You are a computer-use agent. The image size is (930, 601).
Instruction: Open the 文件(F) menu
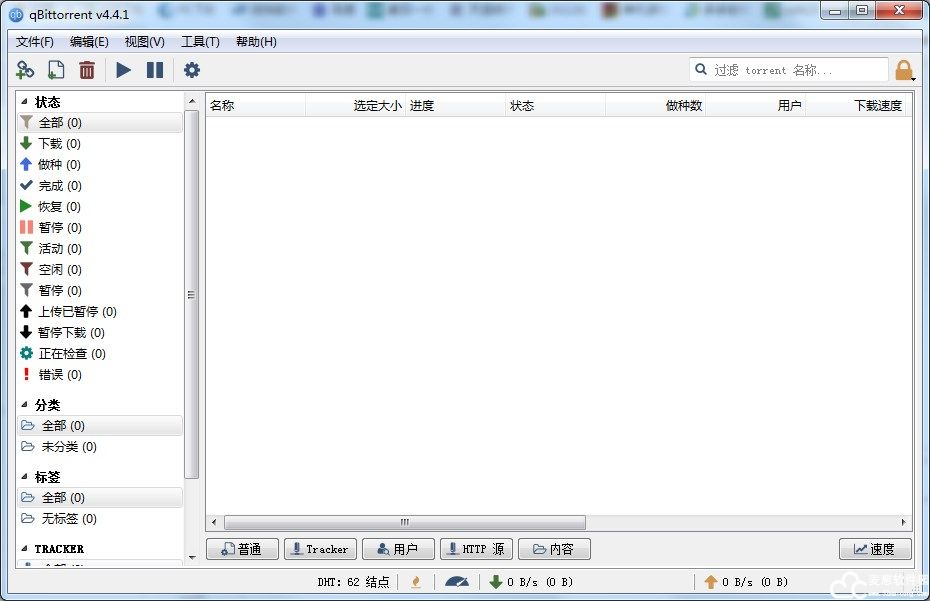(x=34, y=42)
